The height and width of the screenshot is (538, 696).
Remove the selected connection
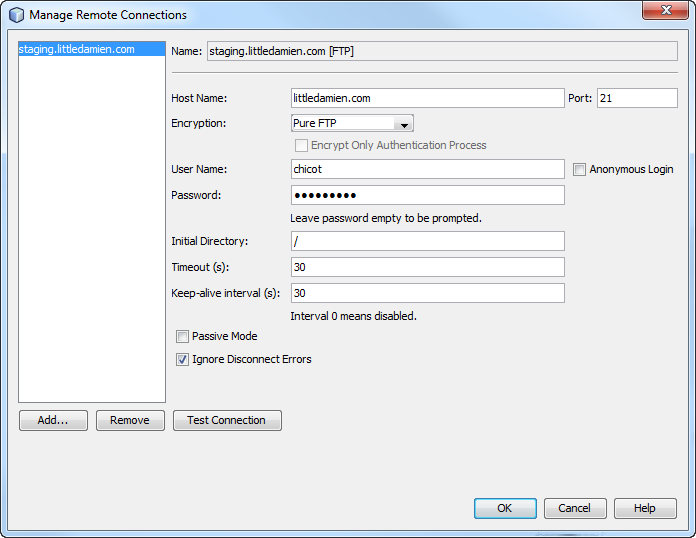point(130,421)
